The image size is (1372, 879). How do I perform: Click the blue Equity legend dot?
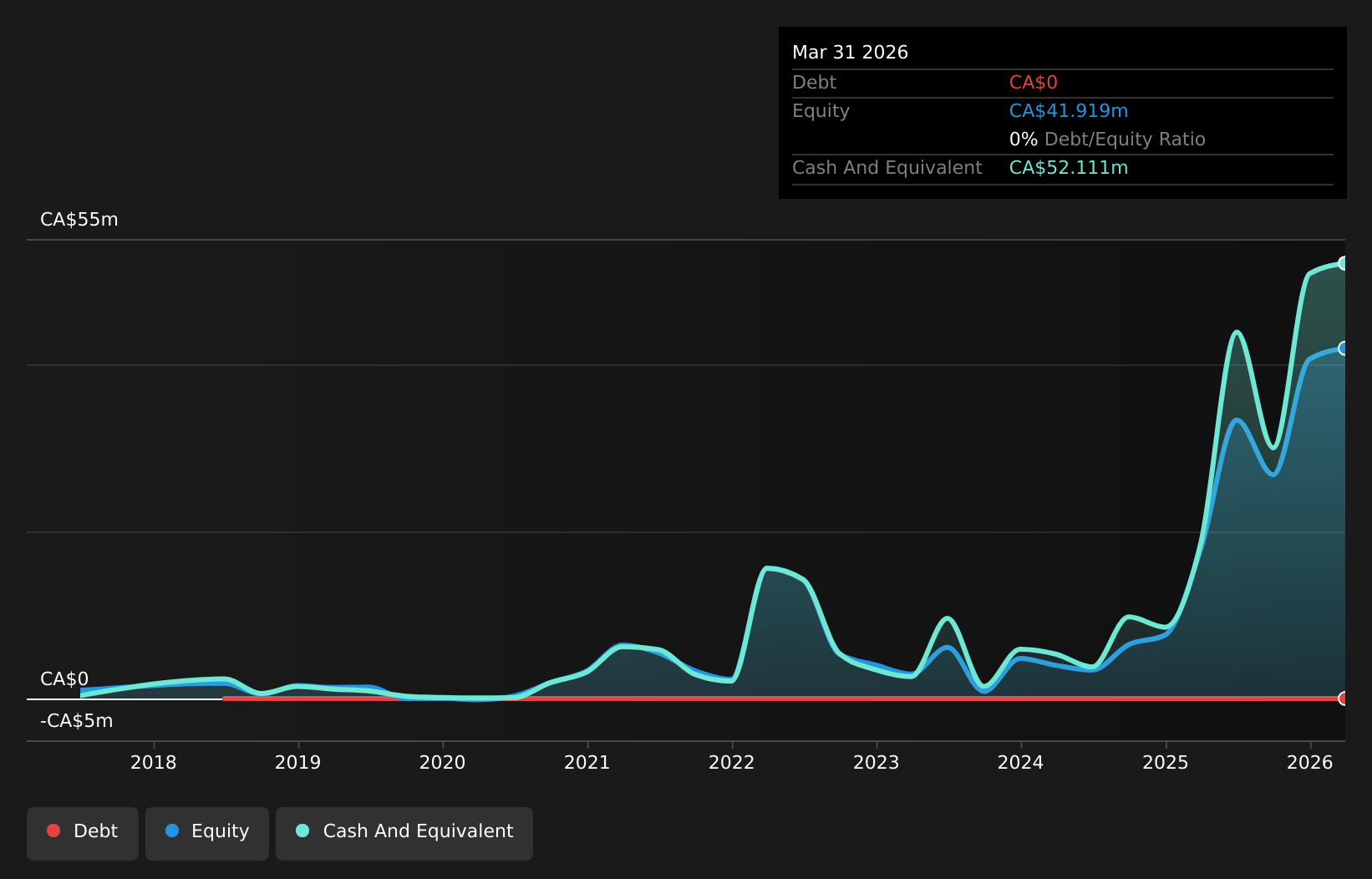tap(172, 831)
